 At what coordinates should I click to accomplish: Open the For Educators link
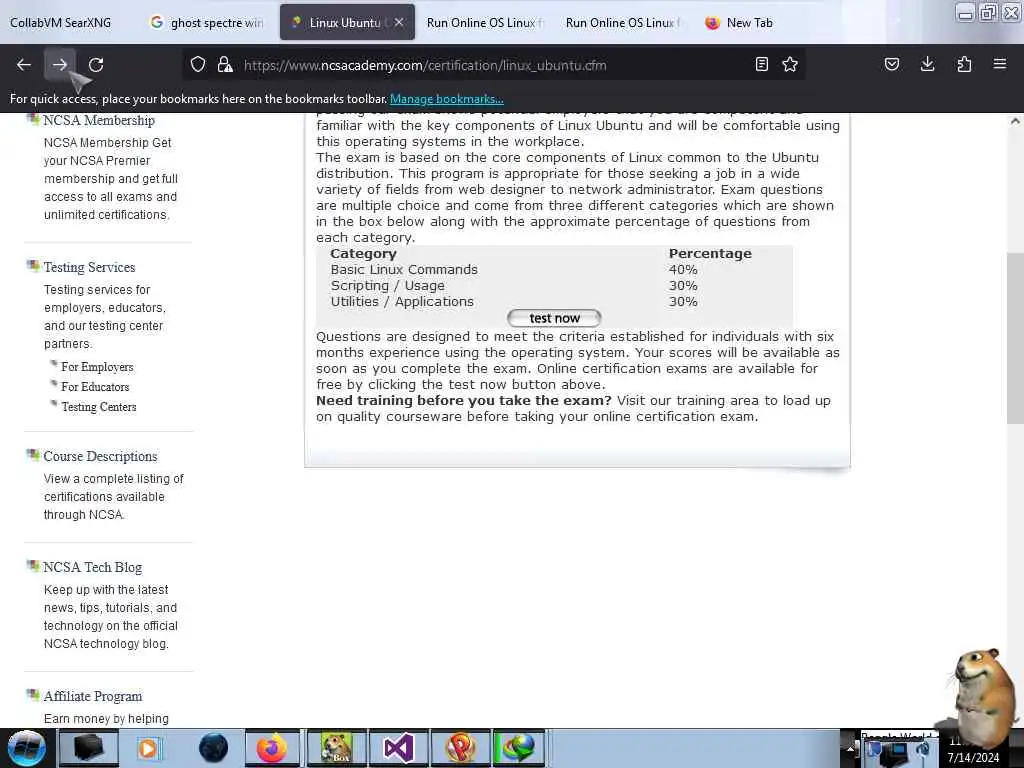[95, 387]
